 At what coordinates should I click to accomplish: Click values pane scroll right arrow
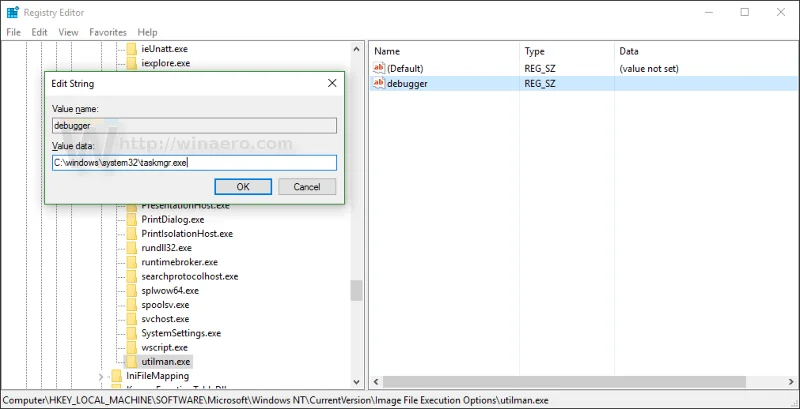click(792, 381)
